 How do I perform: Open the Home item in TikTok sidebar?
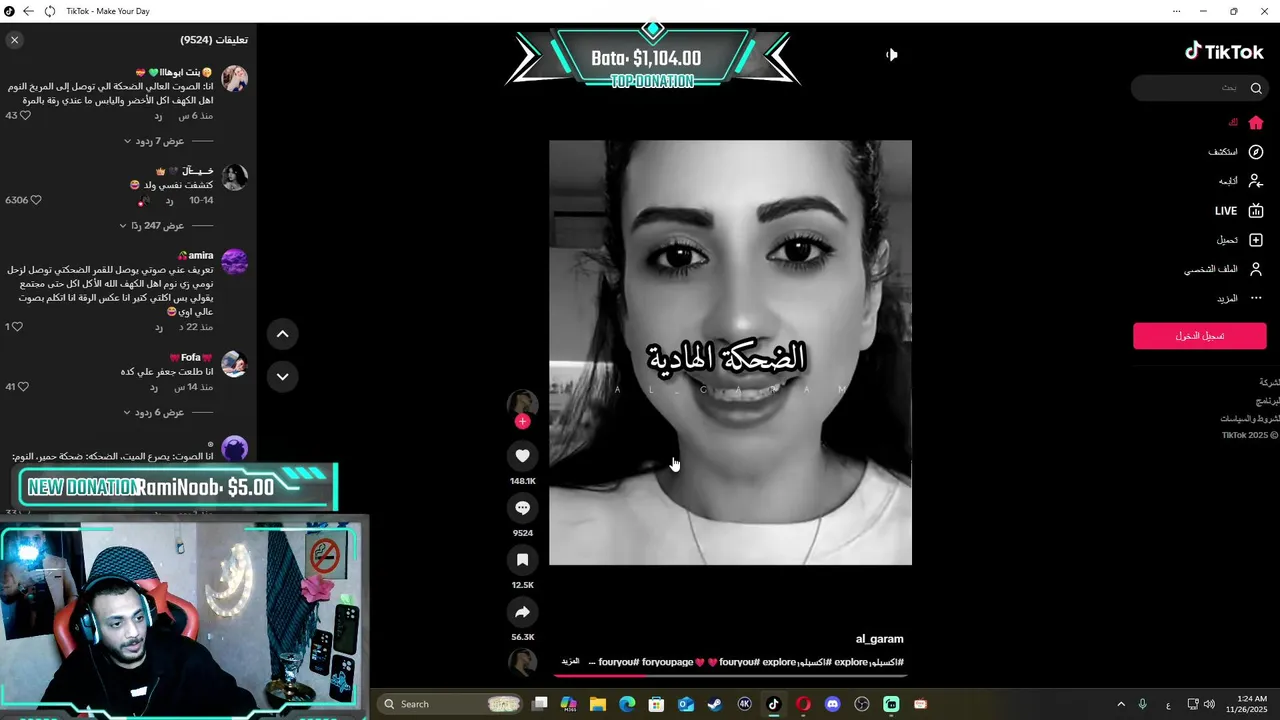point(1248,122)
